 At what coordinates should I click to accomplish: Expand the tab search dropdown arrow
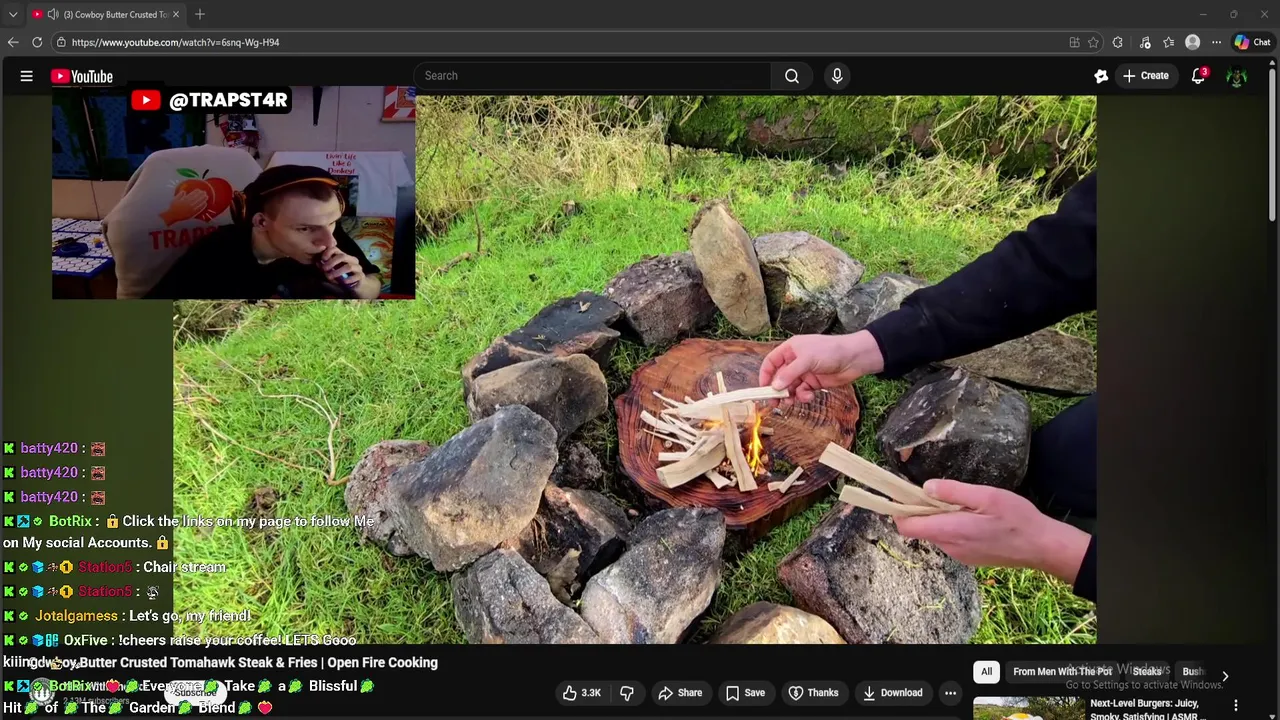[x=13, y=14]
